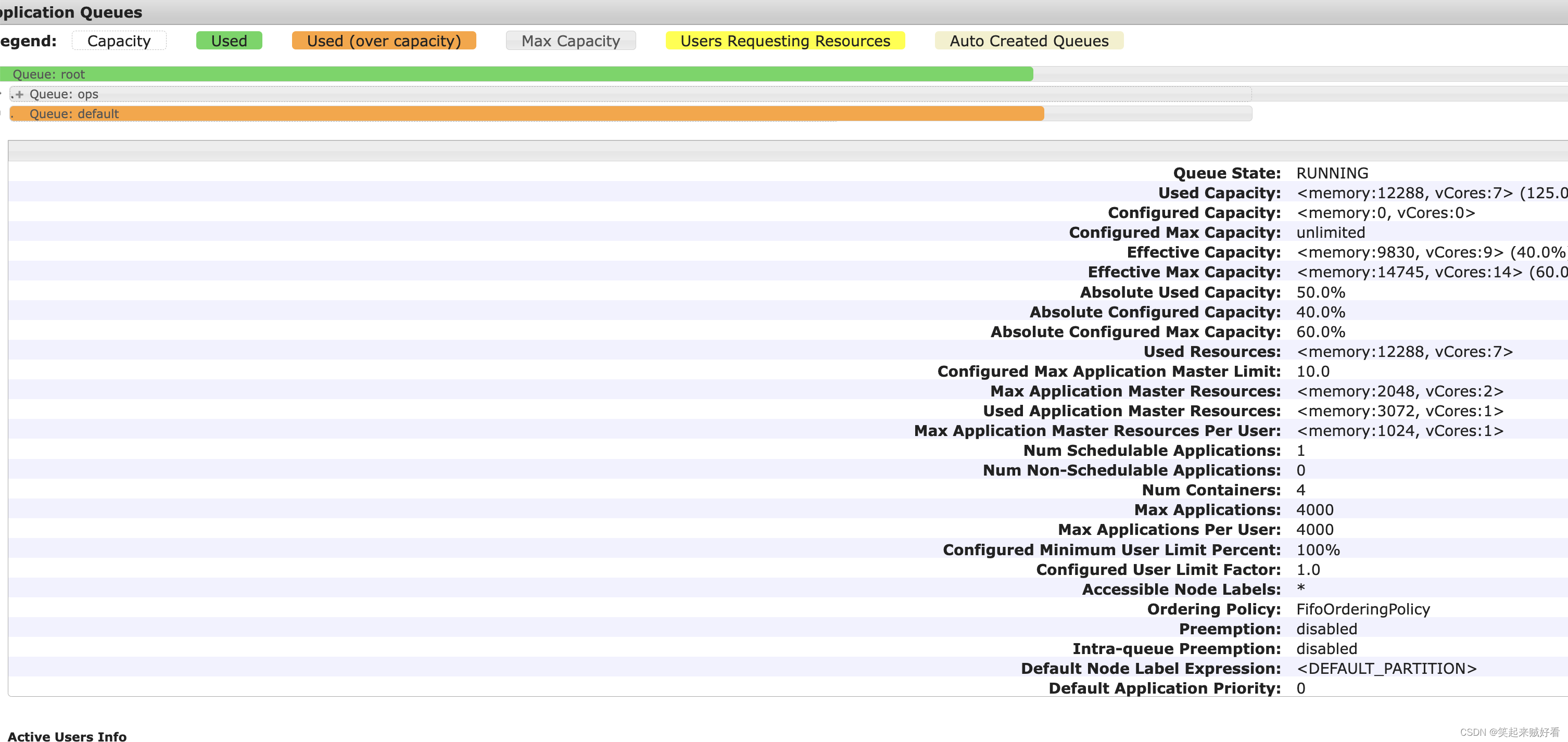Click Configured Capacity value memory:0, vCores:0
This screenshot has height=742, width=1568.
(x=1385, y=213)
